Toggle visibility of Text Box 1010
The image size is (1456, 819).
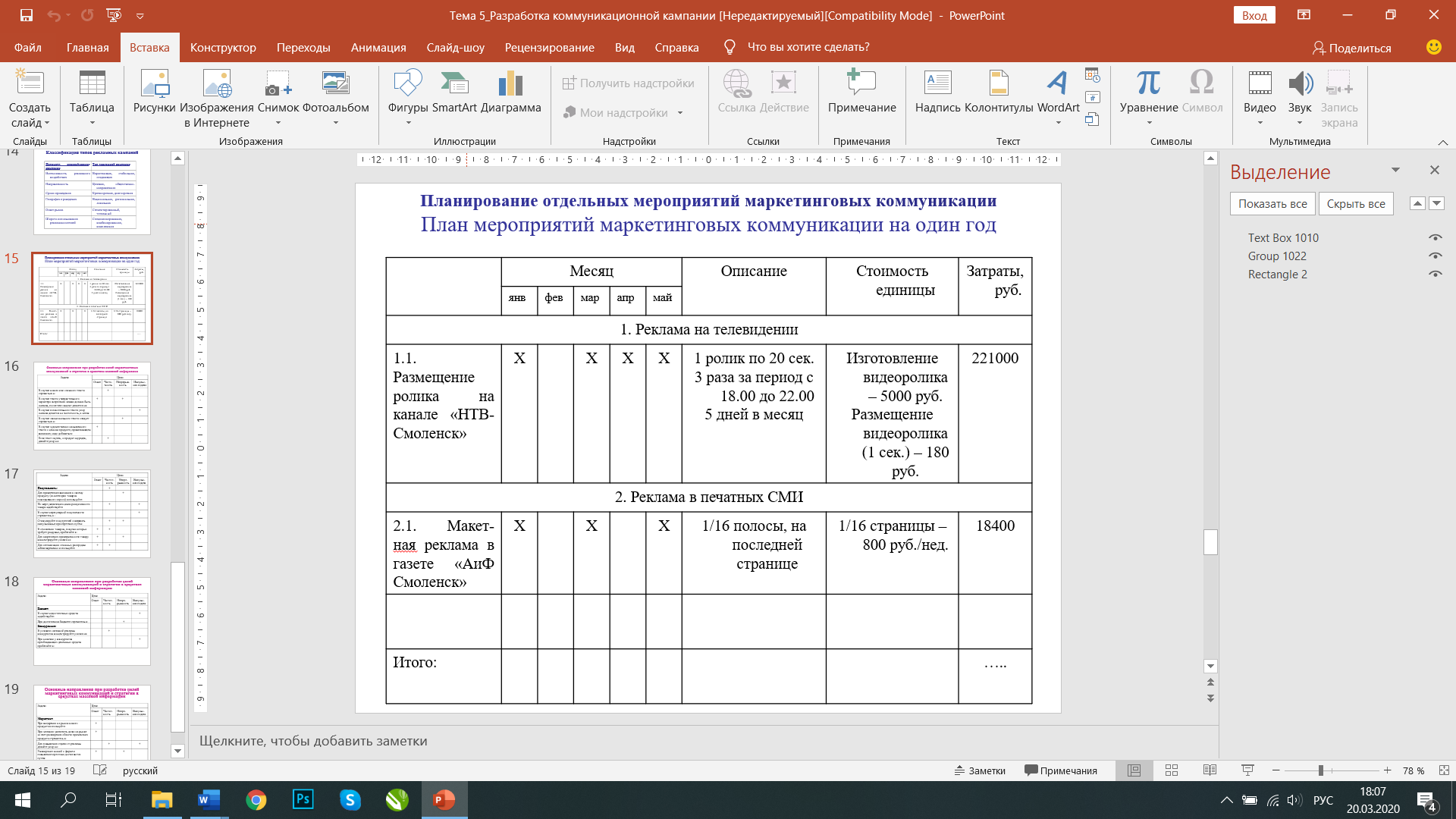pyautogui.click(x=1435, y=238)
